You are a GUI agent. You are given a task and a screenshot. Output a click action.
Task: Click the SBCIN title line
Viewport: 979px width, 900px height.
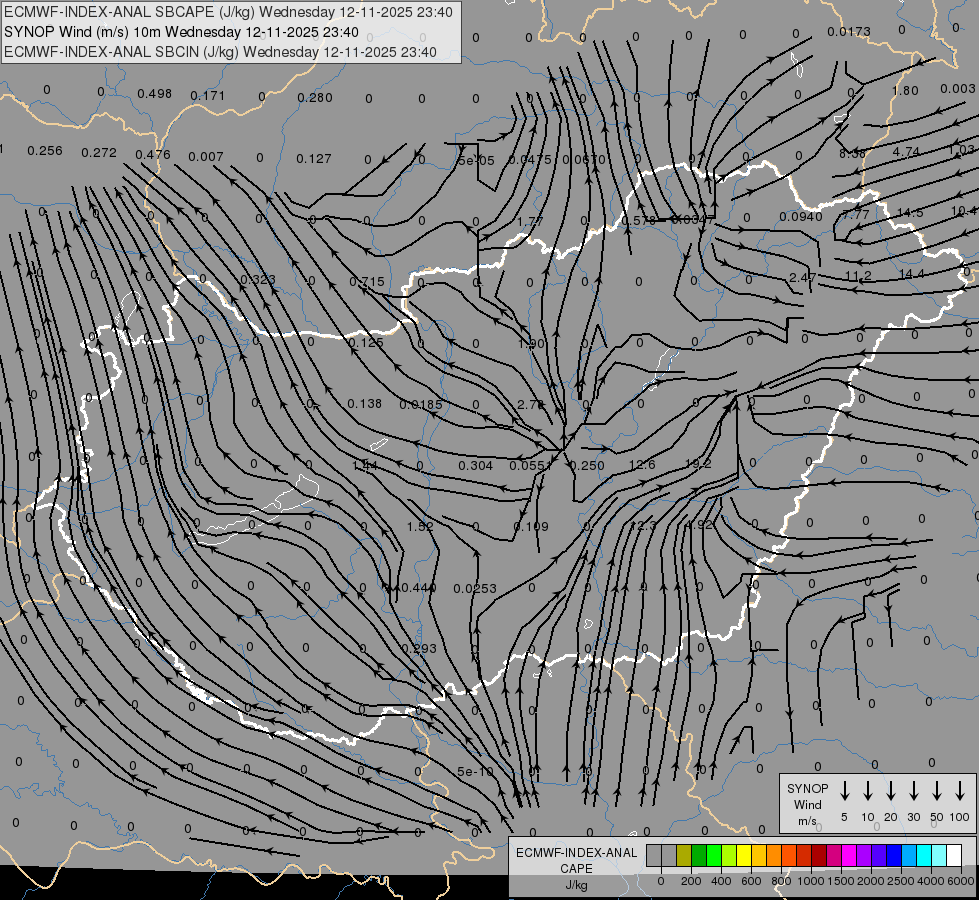(x=220, y=52)
